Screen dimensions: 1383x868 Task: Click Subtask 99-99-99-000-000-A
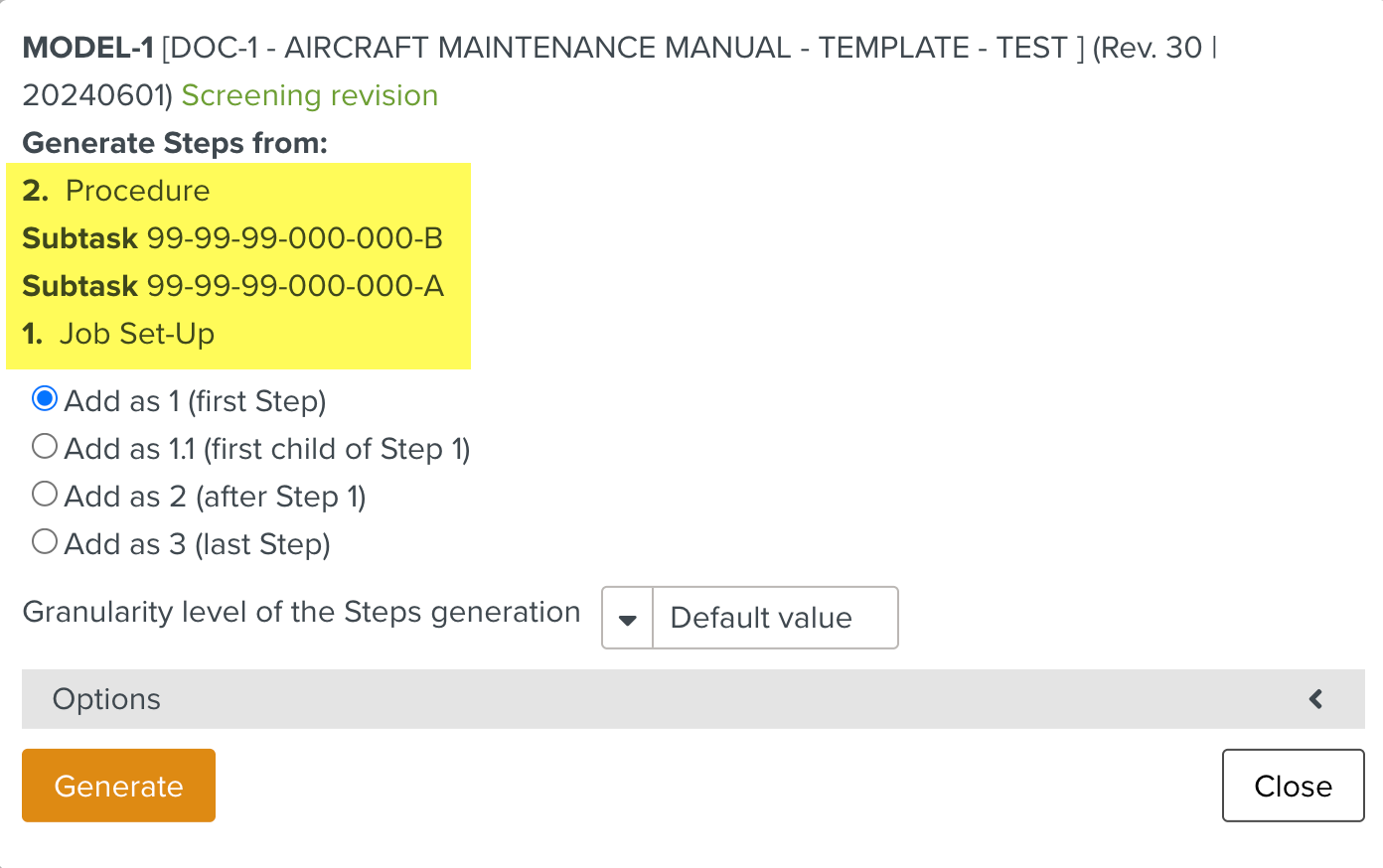232,286
